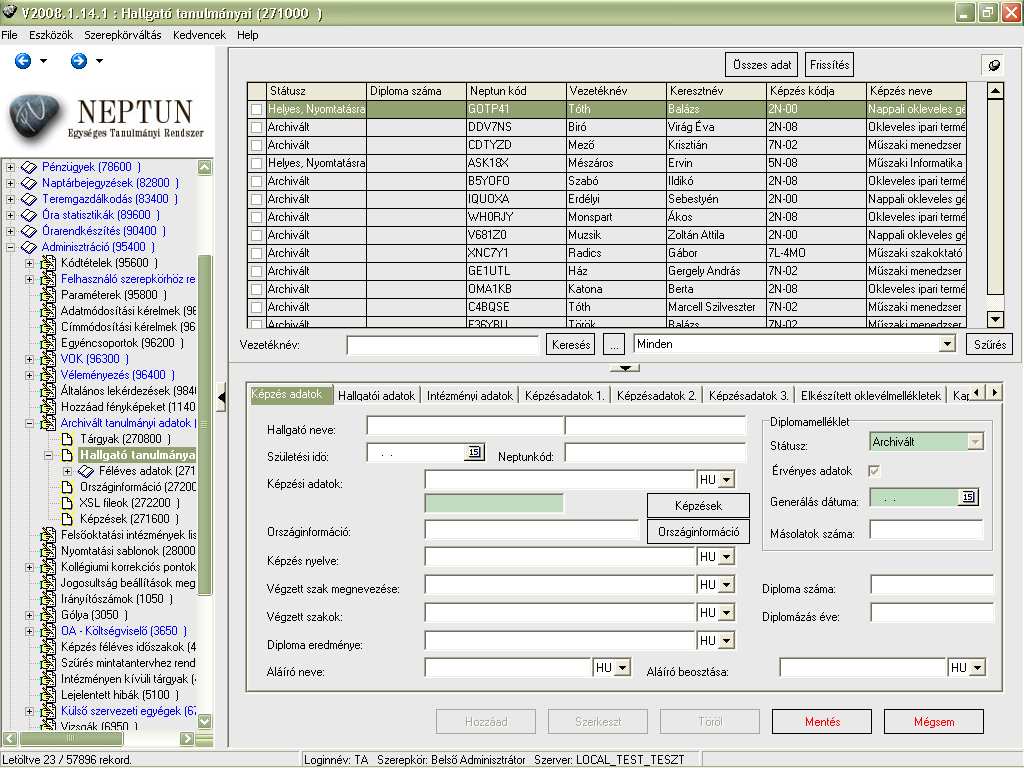Viewport: 1024px width, 768px height.
Task: Click the Országinformáció page icon in tree
Action: point(67,487)
